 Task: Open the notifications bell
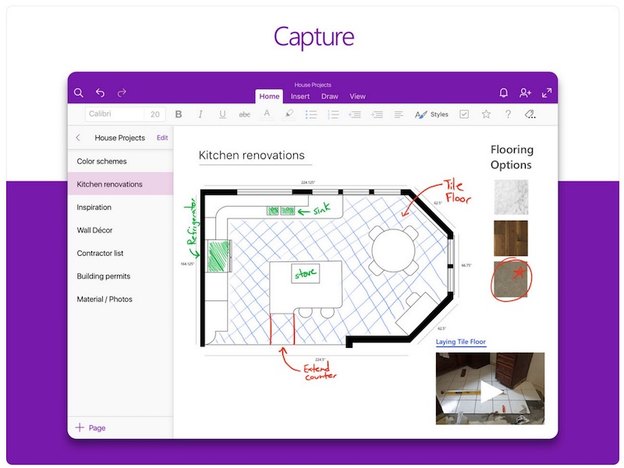pos(504,93)
